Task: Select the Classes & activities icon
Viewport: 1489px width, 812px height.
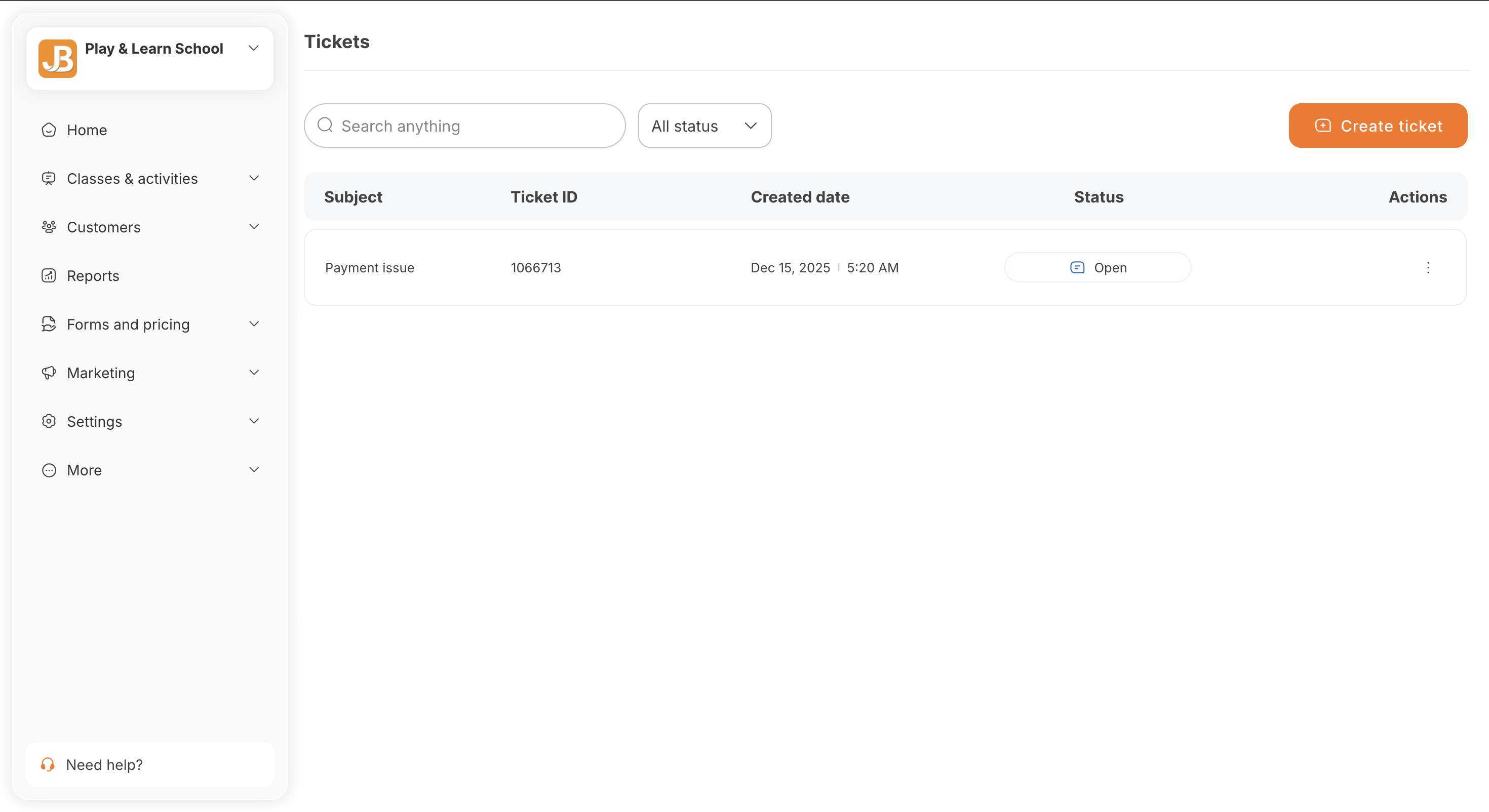Action: click(x=49, y=178)
